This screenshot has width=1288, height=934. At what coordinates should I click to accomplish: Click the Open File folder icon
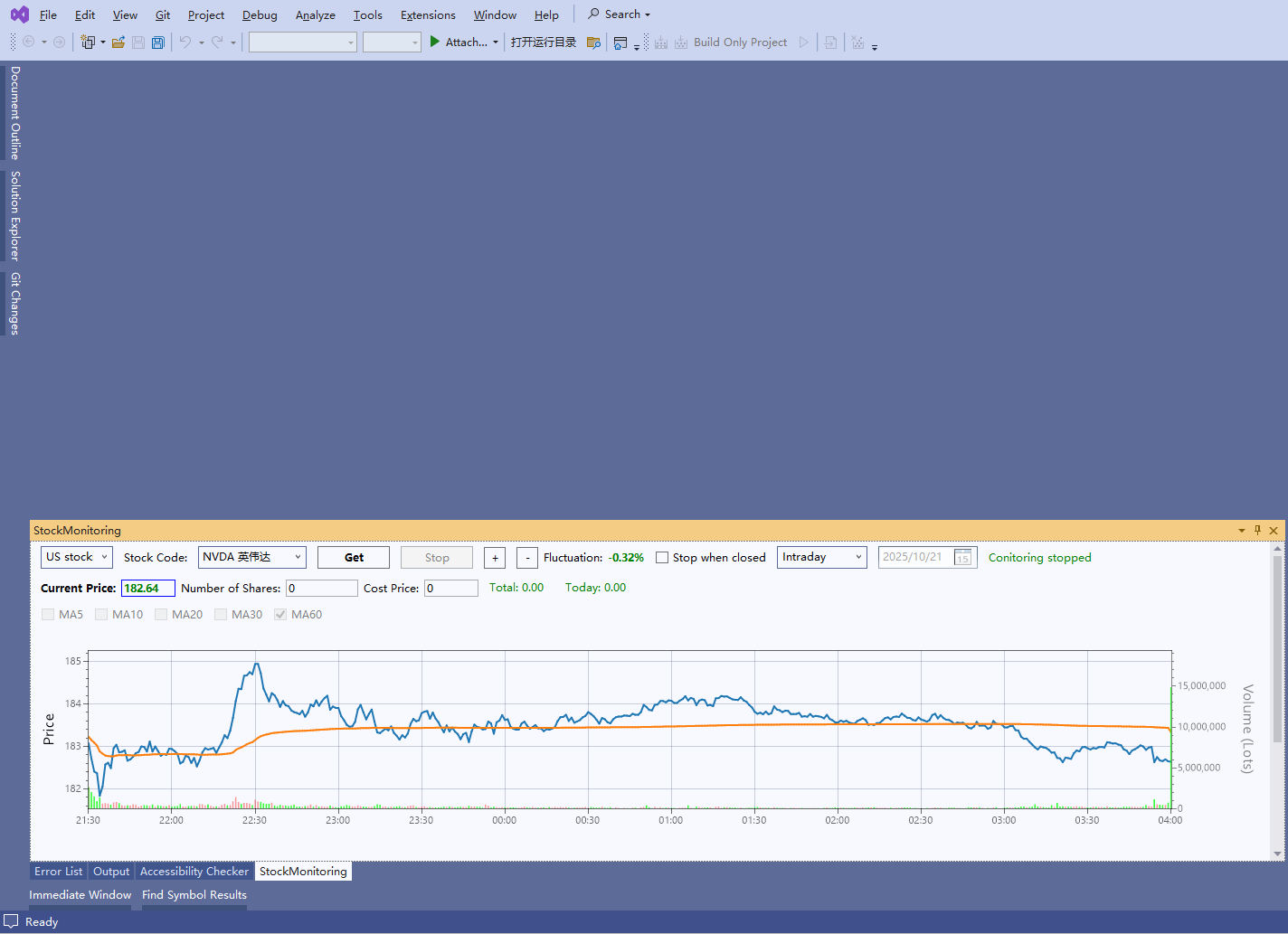click(x=118, y=42)
